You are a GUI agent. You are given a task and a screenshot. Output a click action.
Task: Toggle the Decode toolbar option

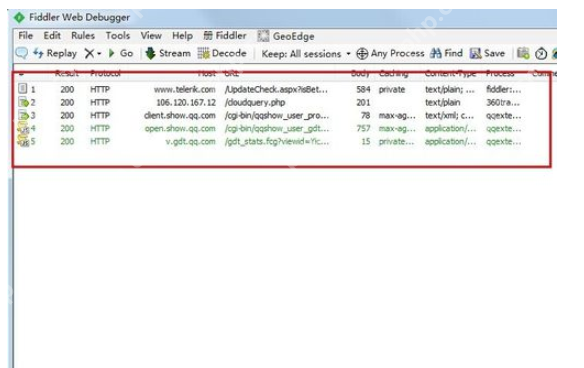222,53
